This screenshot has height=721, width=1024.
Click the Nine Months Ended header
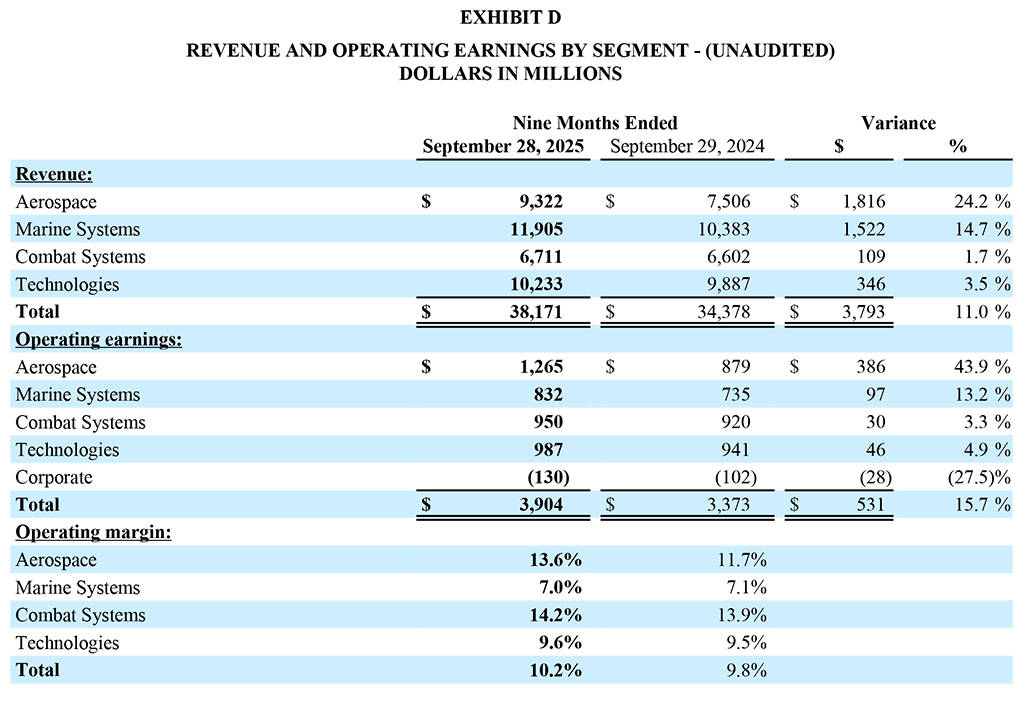pyautogui.click(x=595, y=123)
